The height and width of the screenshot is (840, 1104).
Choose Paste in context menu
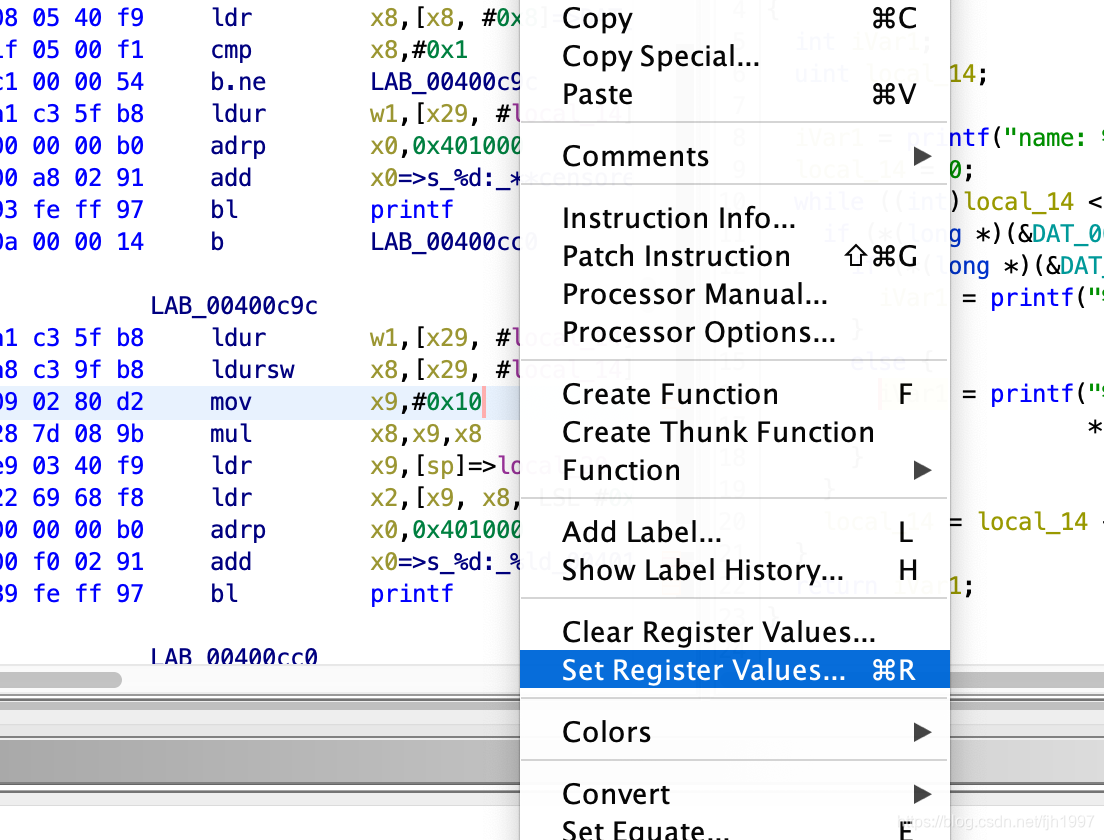[x=734, y=94]
